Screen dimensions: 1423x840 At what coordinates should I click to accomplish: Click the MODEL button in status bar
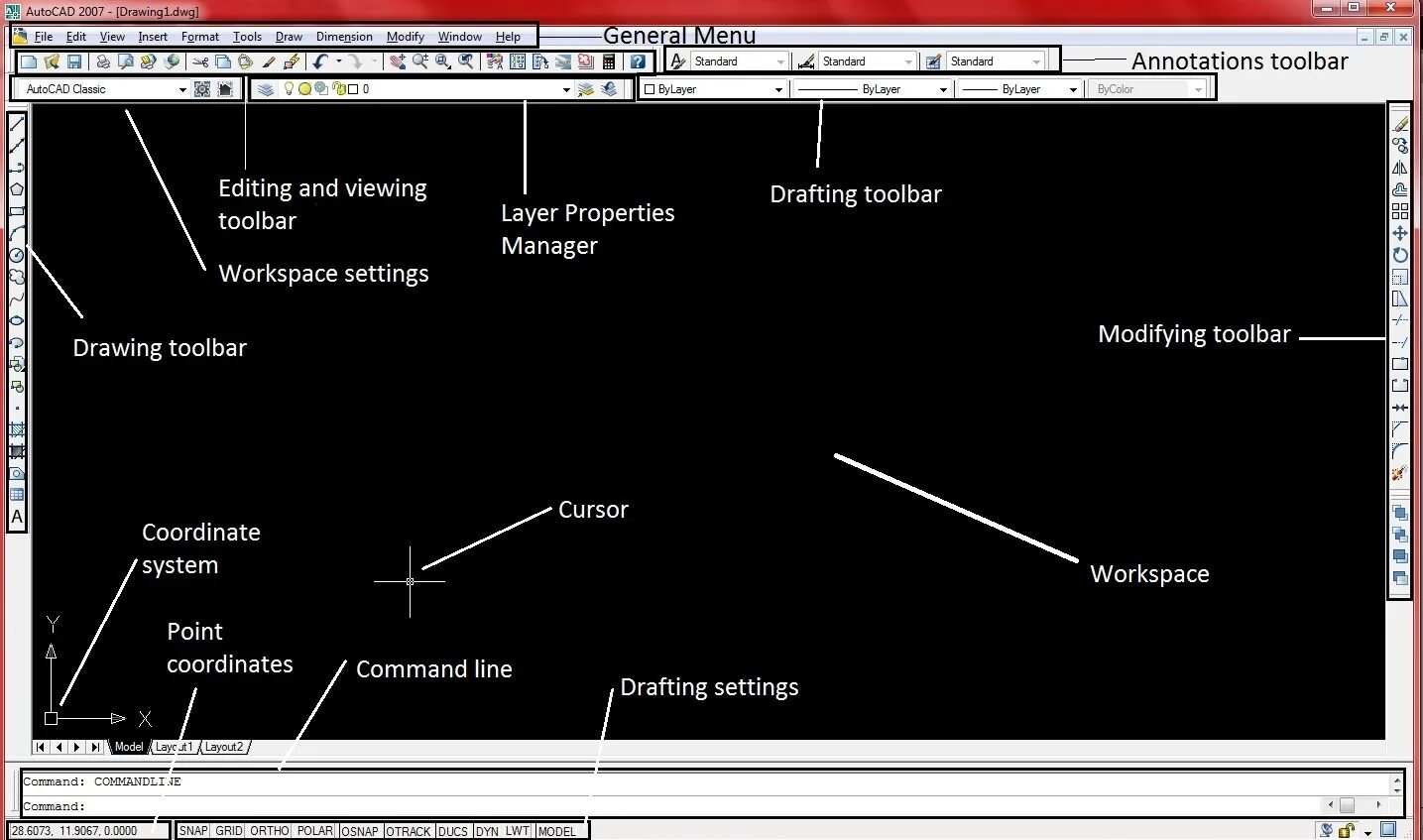click(556, 831)
